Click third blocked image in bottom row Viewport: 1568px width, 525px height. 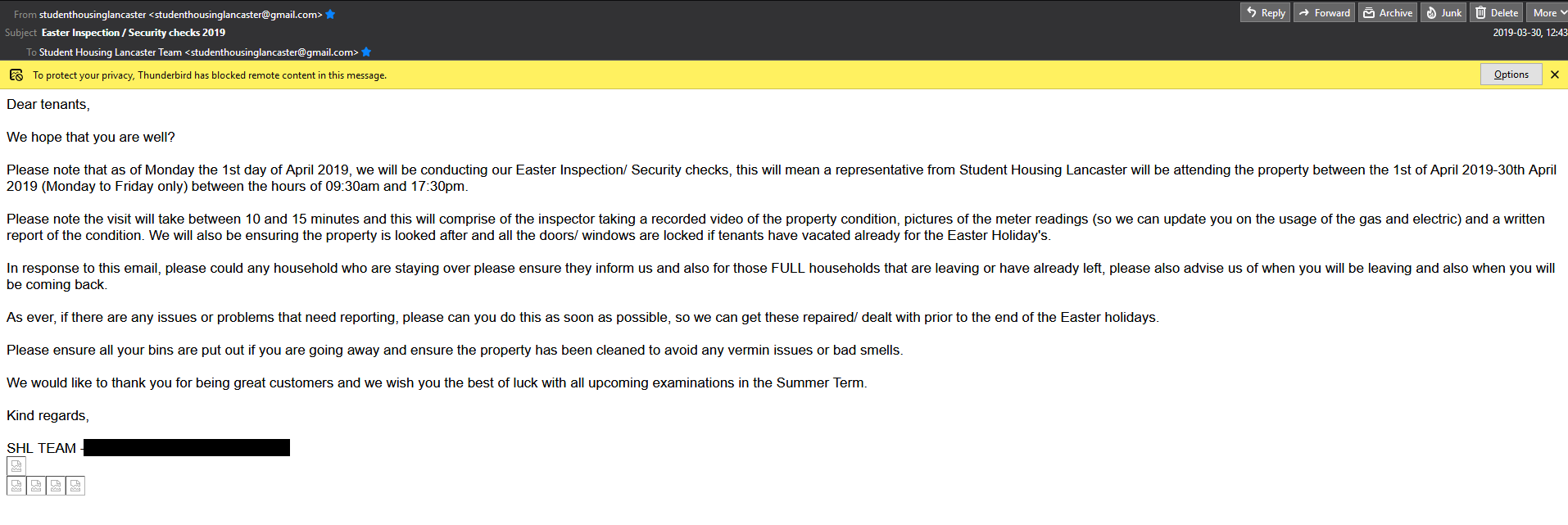[56, 486]
